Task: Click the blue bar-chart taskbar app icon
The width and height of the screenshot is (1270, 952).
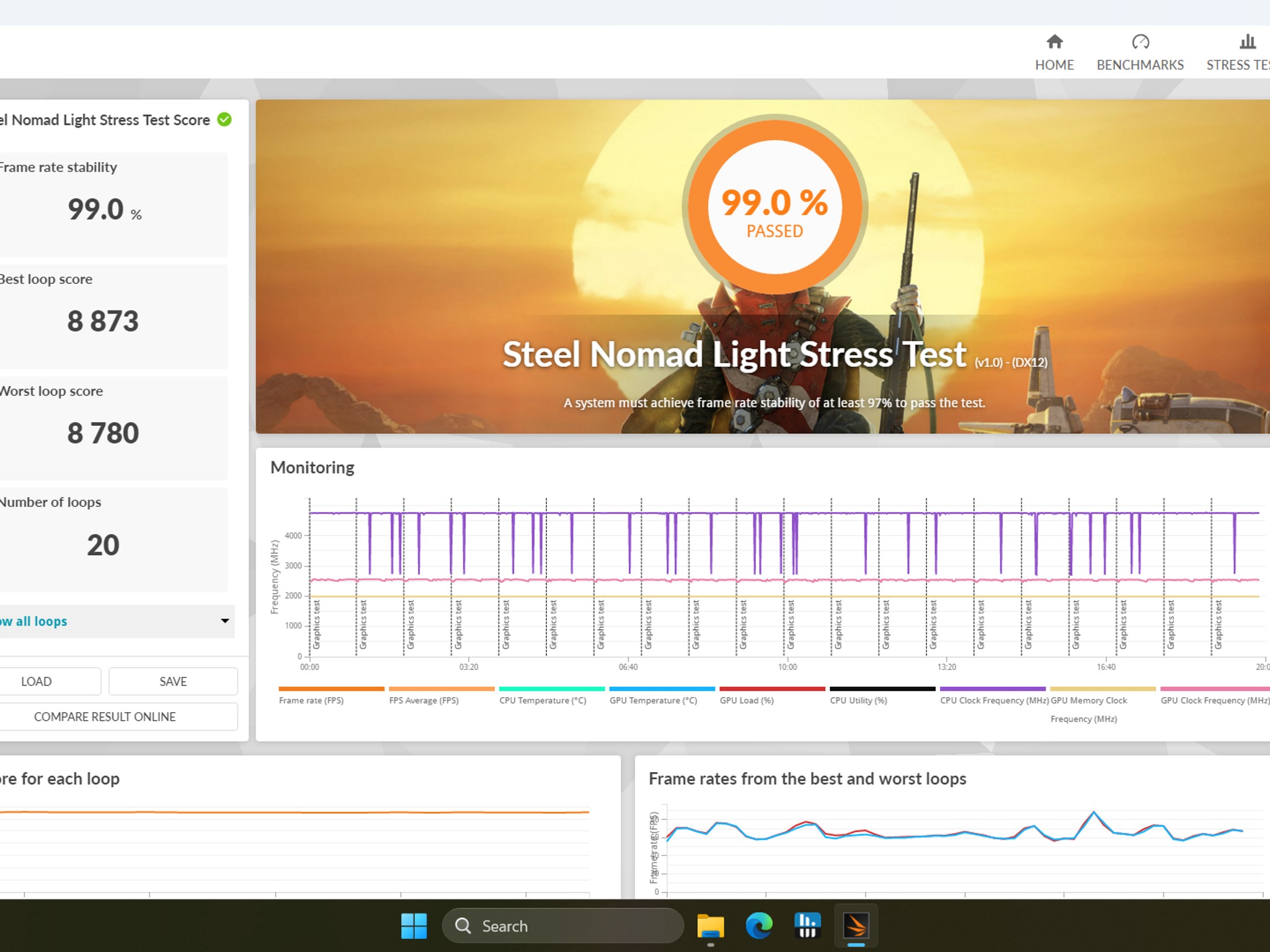Action: coord(807,926)
